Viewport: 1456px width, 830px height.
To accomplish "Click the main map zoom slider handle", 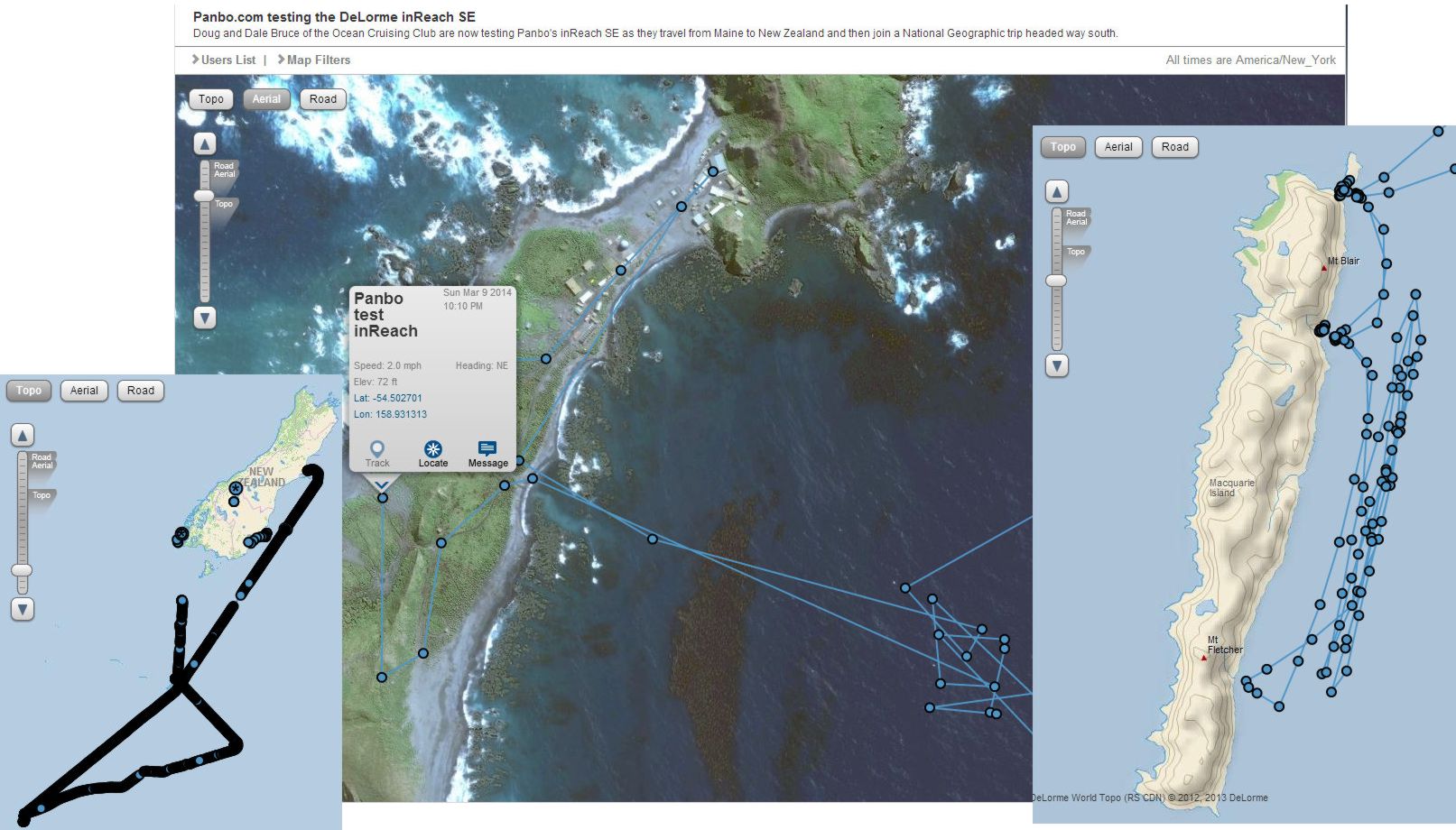I will tap(205, 196).
